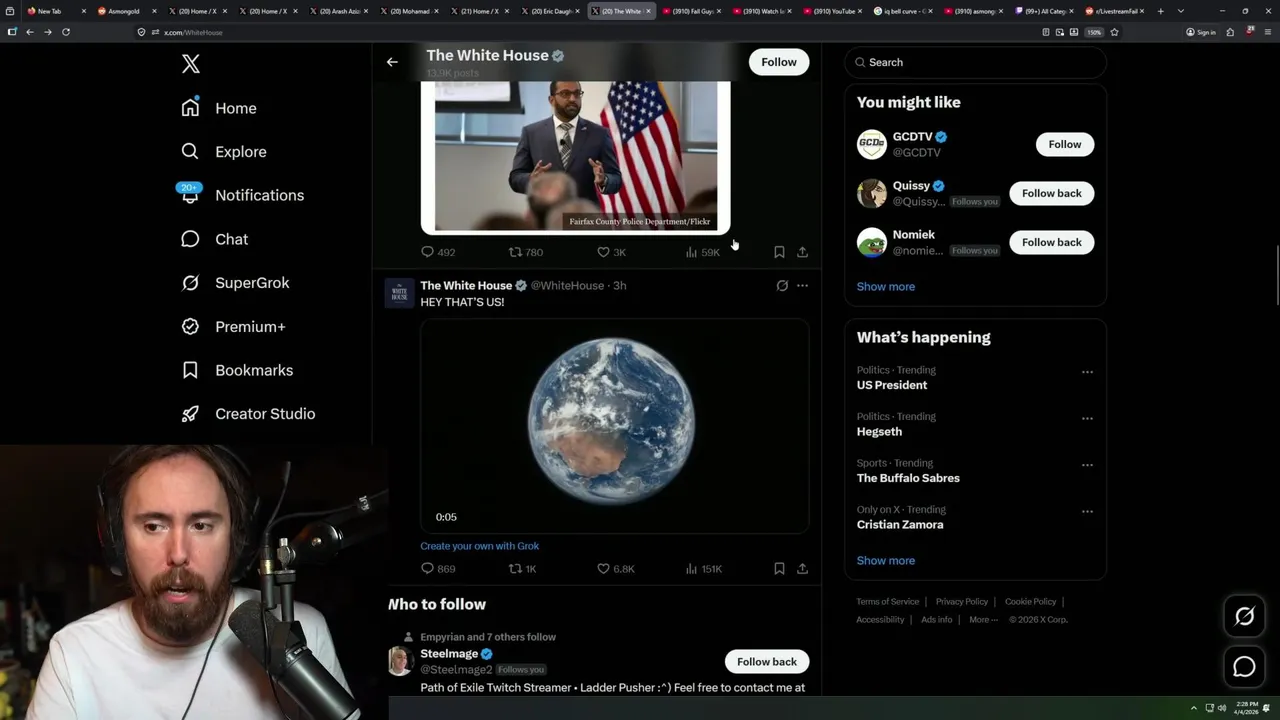
Task: Go to Home in sidebar
Action: tap(219, 108)
